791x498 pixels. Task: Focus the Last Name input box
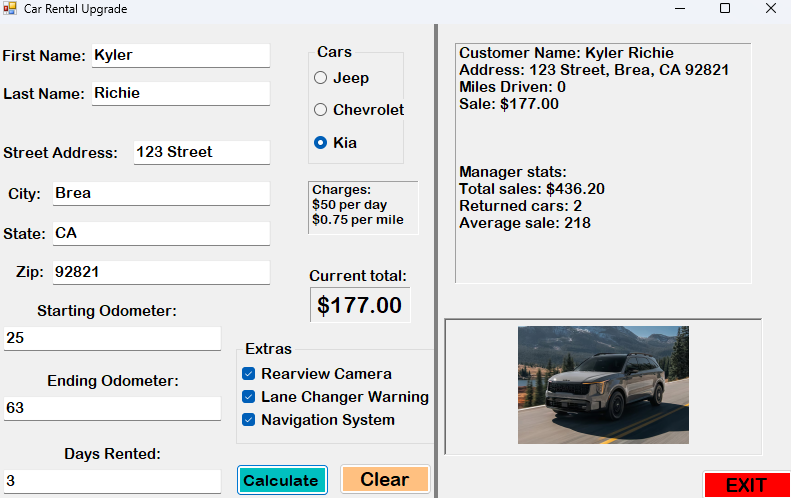pyautogui.click(x=180, y=94)
